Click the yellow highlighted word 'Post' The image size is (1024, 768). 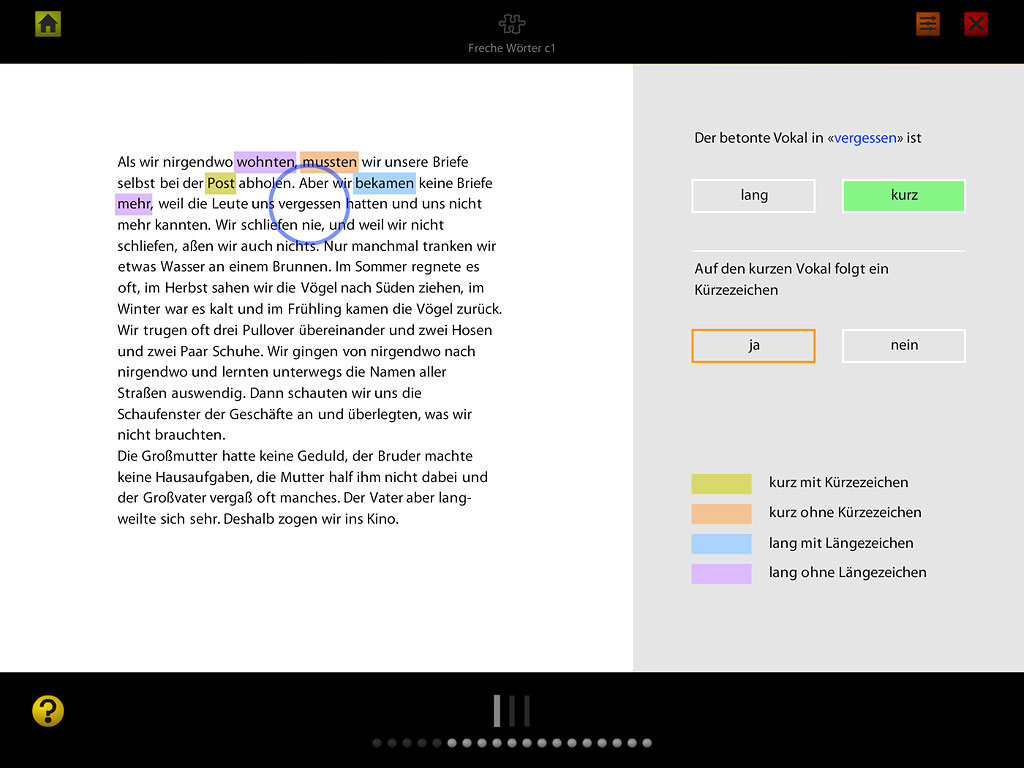[220, 183]
